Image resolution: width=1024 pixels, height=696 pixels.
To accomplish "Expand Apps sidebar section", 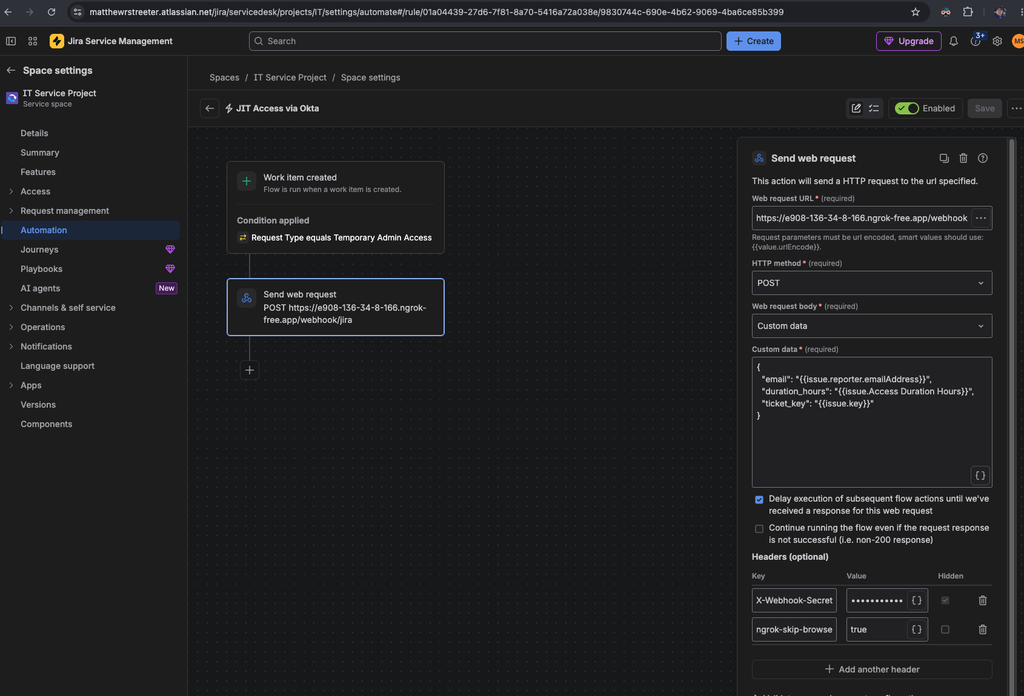I will pos(11,385).
